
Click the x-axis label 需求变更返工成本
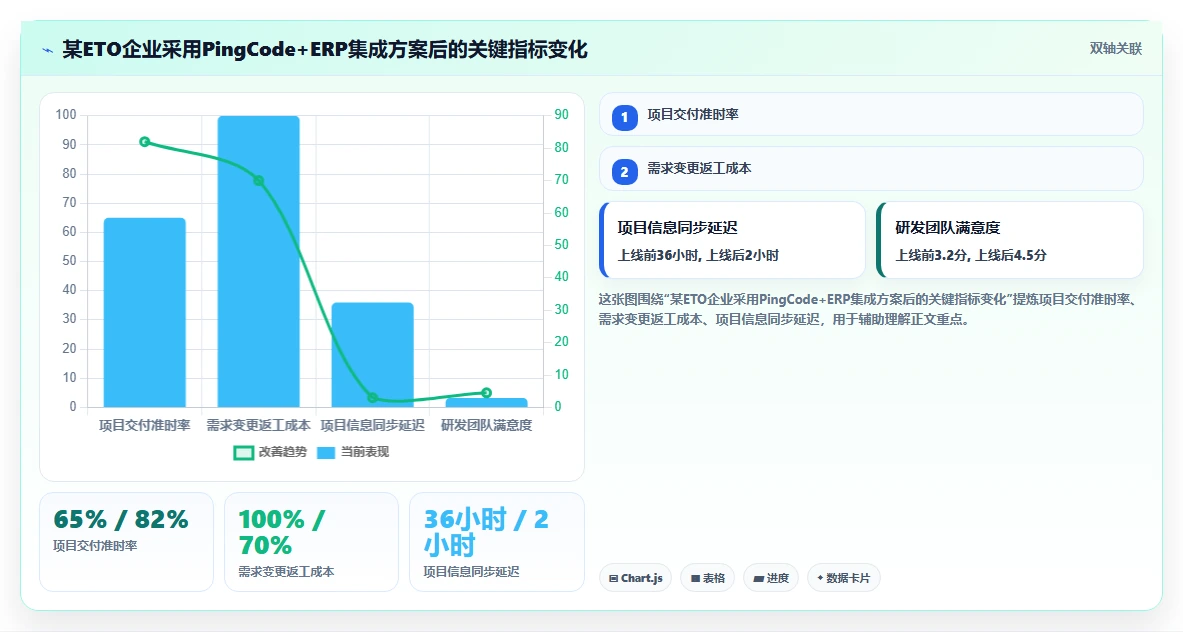click(x=259, y=425)
